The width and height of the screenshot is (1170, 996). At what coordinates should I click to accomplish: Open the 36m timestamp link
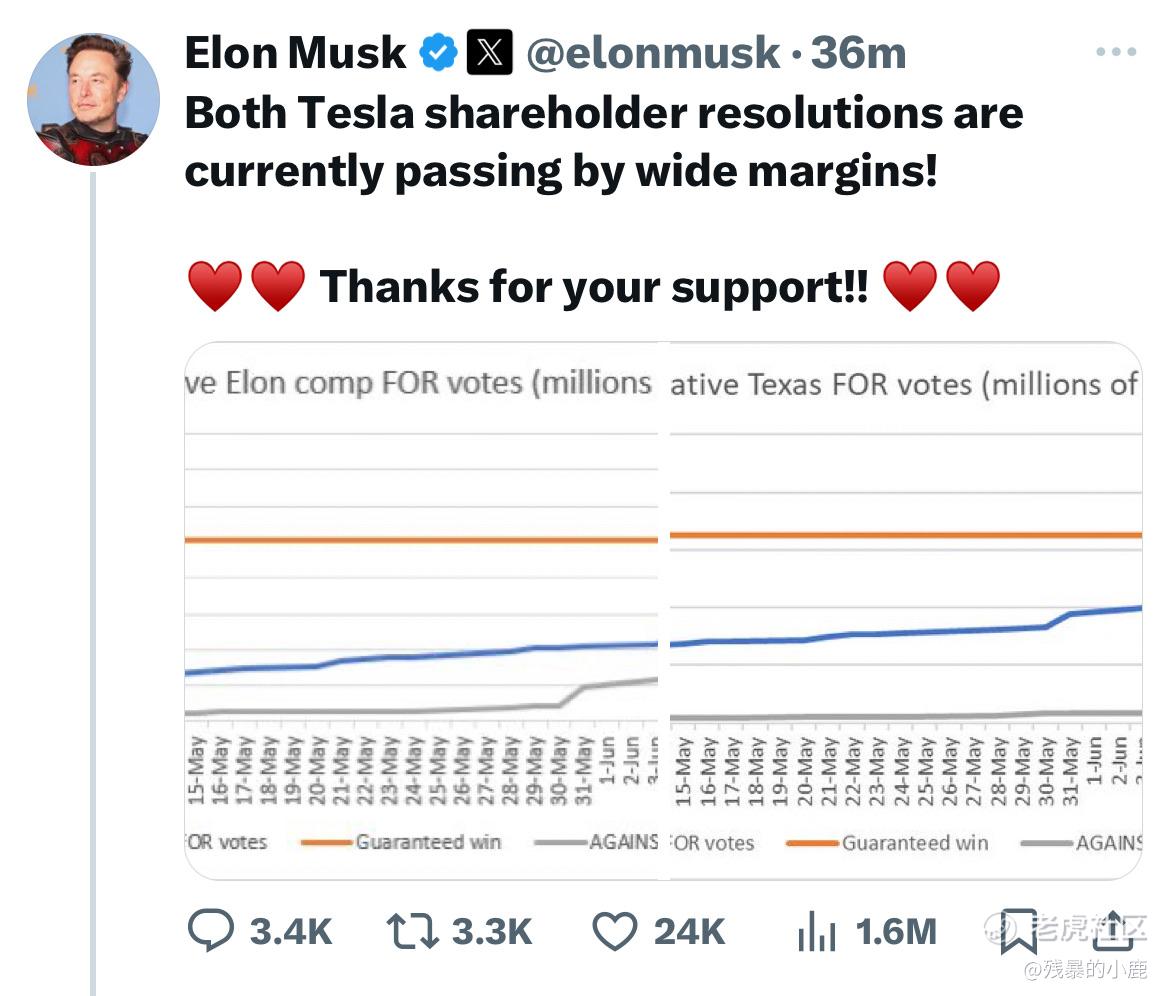(858, 53)
